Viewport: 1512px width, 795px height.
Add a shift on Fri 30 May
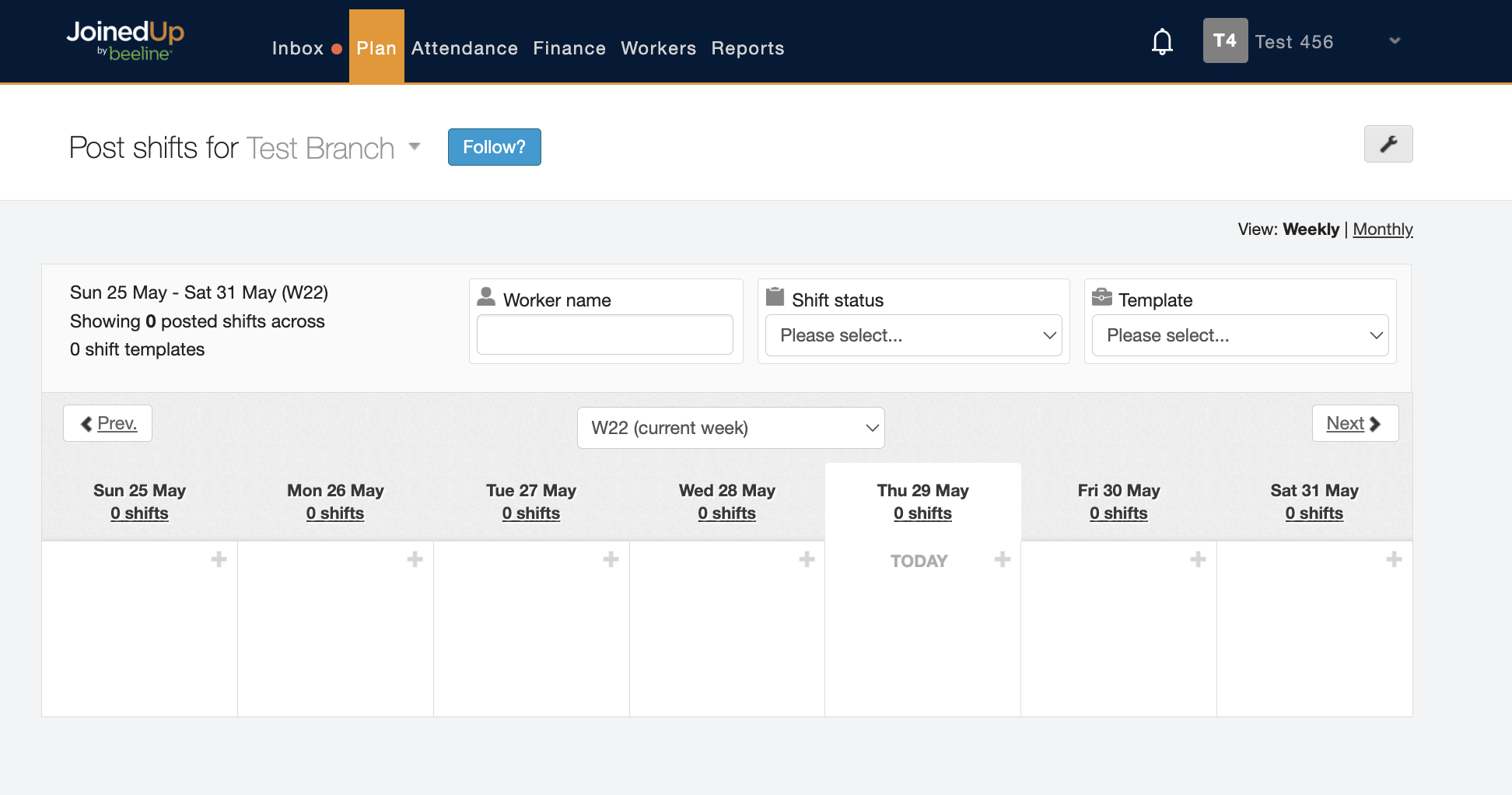click(1198, 559)
